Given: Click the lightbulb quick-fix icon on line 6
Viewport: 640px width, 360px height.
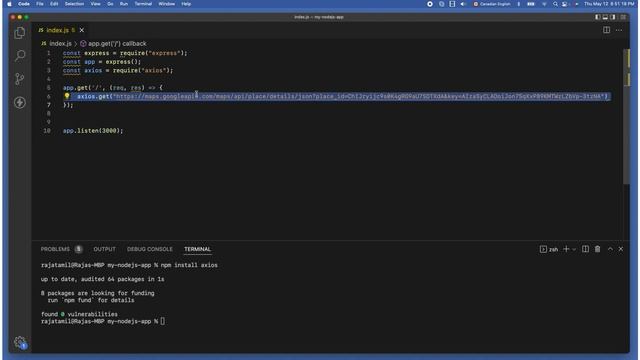Looking at the screenshot, I should pos(67,96).
